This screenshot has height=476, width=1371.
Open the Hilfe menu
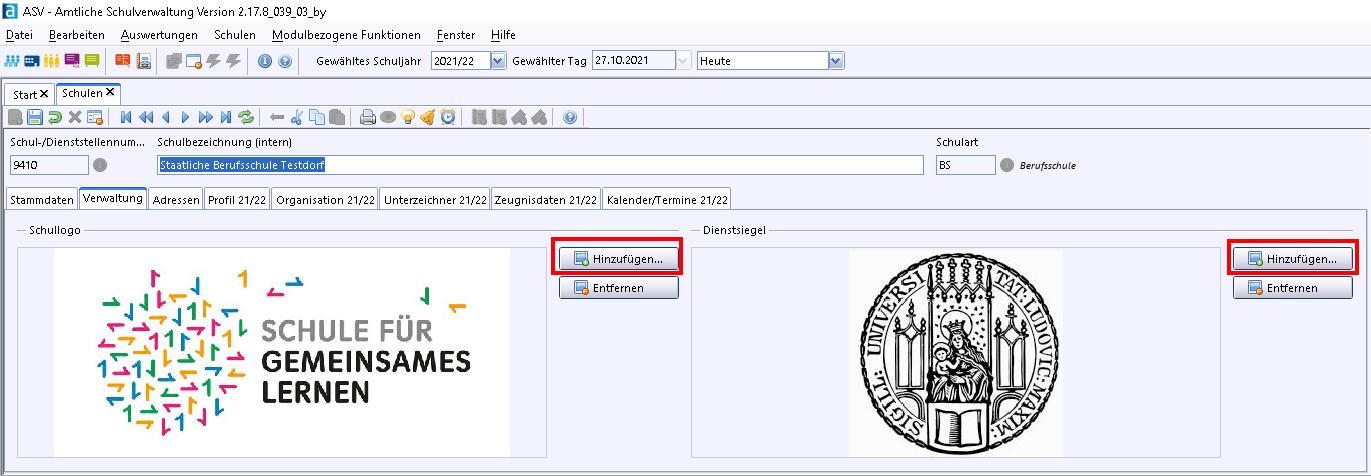coord(503,35)
